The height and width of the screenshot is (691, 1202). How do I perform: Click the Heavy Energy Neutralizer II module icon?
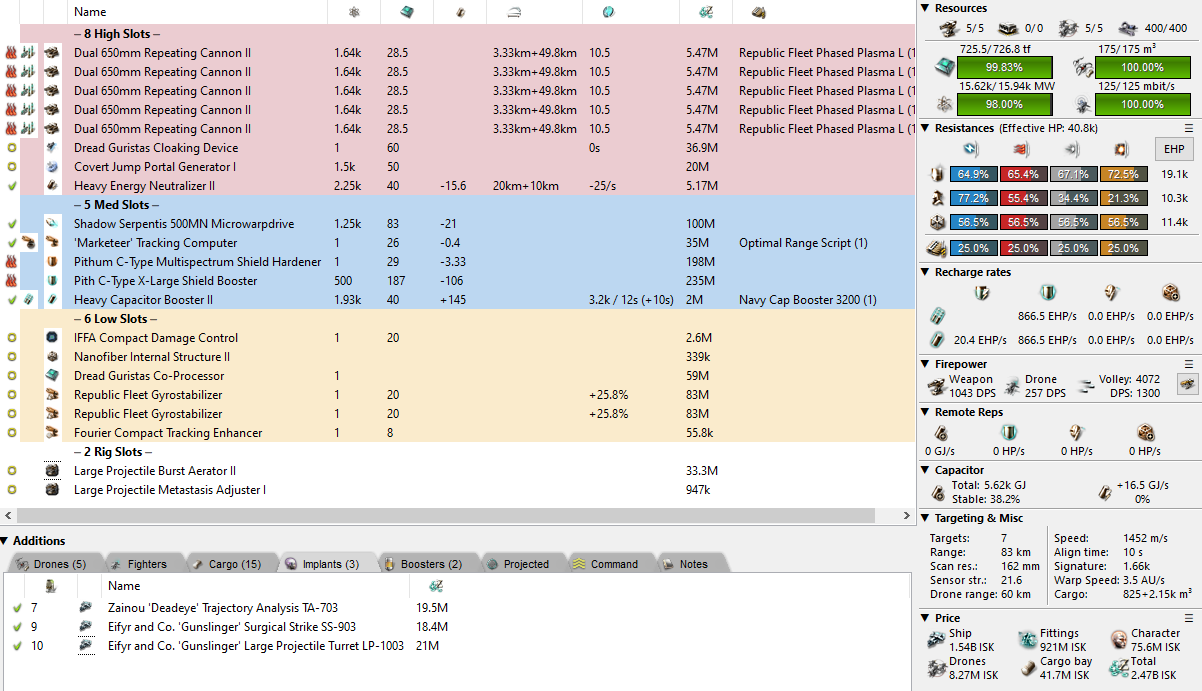52,186
